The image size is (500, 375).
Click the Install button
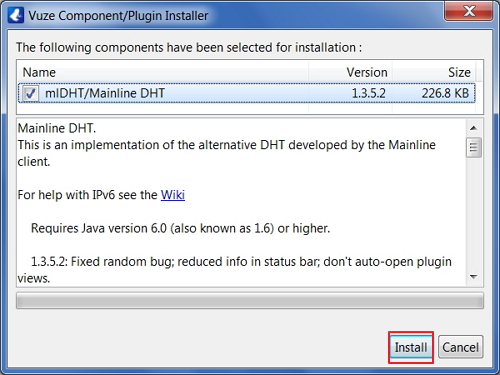tap(411, 347)
